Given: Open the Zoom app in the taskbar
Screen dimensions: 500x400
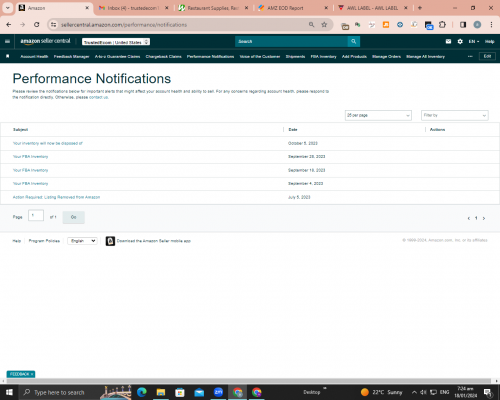Looking at the screenshot, I should point(218,392).
